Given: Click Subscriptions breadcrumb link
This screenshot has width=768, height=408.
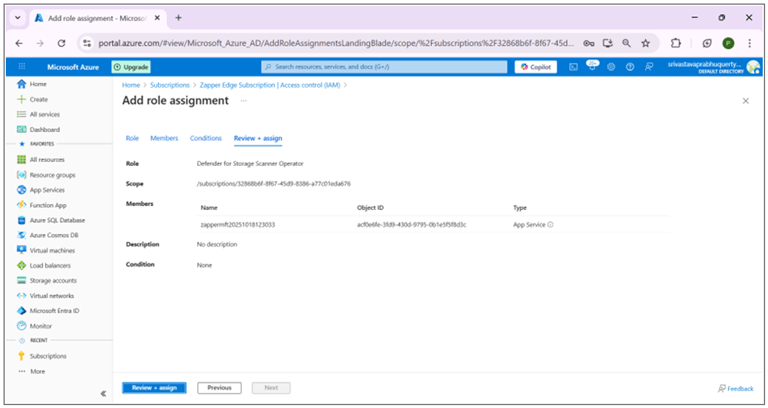Looking at the screenshot, I should pos(169,85).
